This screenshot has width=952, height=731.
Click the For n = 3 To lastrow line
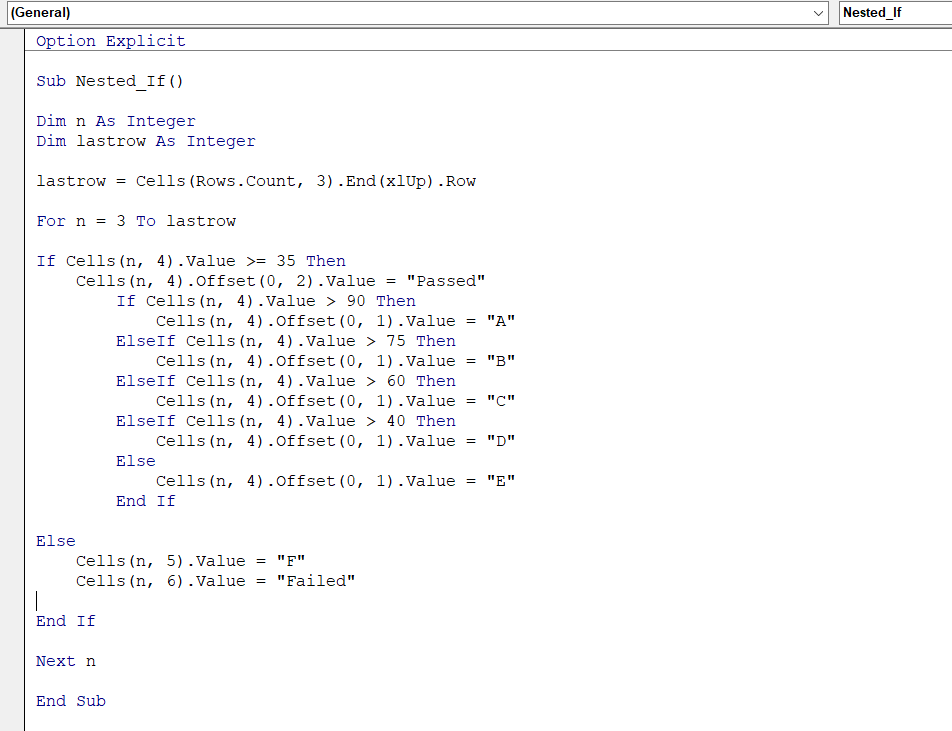(136, 221)
